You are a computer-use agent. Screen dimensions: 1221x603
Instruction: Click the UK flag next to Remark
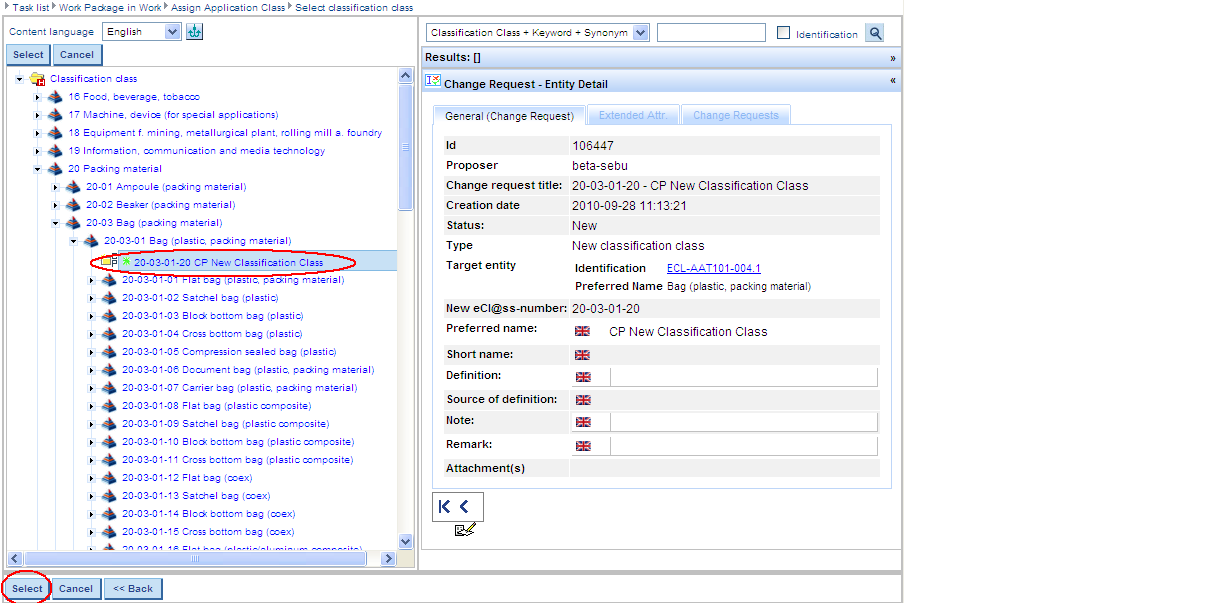(583, 446)
